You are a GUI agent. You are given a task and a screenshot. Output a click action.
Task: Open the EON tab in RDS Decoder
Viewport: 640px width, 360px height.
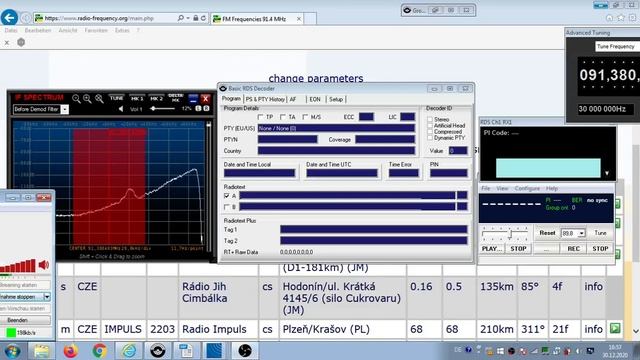click(315, 99)
